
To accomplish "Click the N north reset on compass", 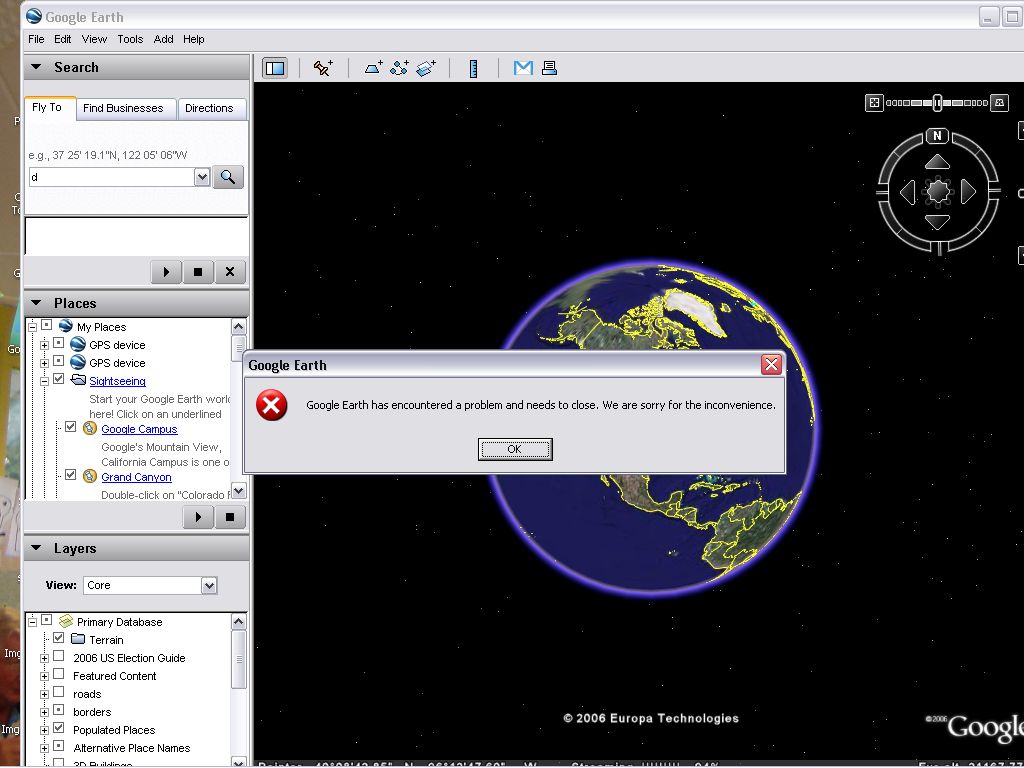I will (937, 136).
